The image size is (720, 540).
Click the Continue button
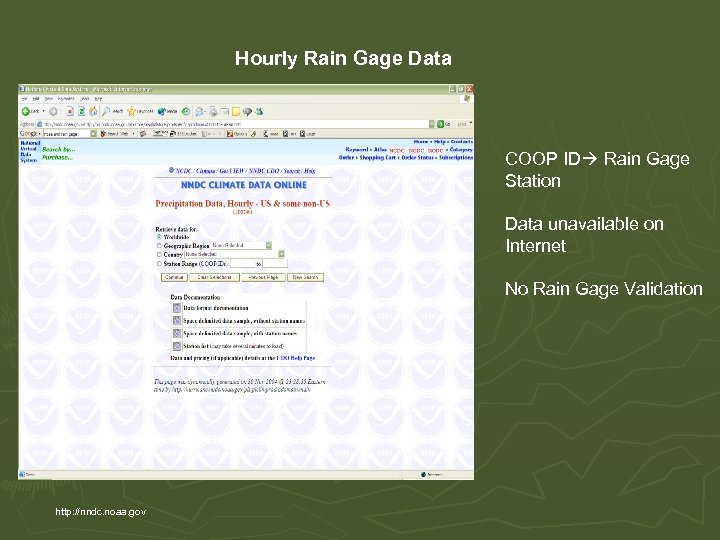[x=174, y=277]
